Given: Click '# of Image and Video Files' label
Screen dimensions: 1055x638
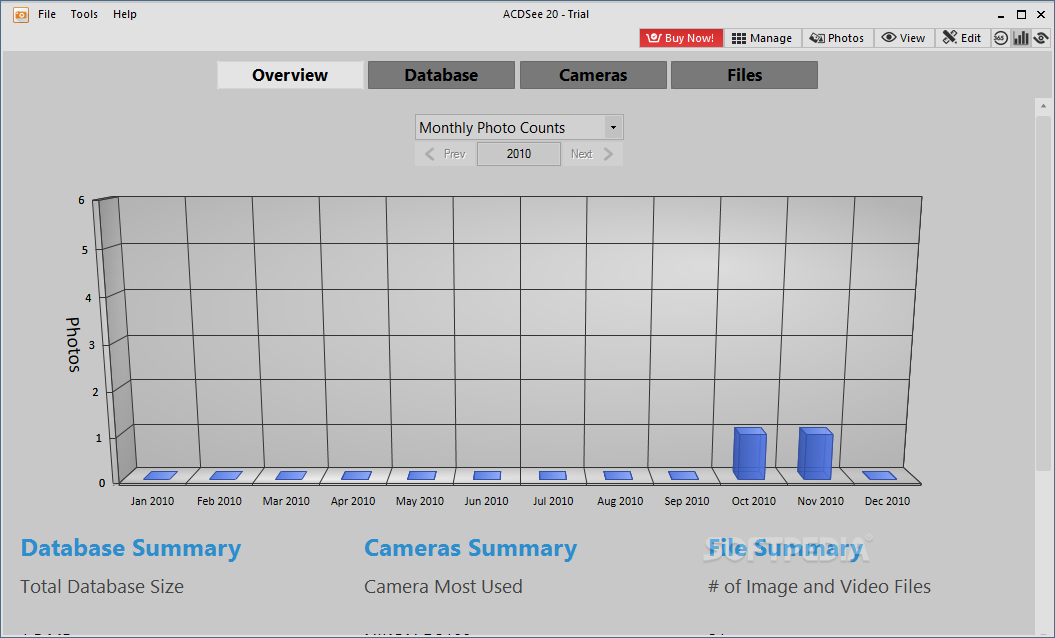Looking at the screenshot, I should point(820,587).
